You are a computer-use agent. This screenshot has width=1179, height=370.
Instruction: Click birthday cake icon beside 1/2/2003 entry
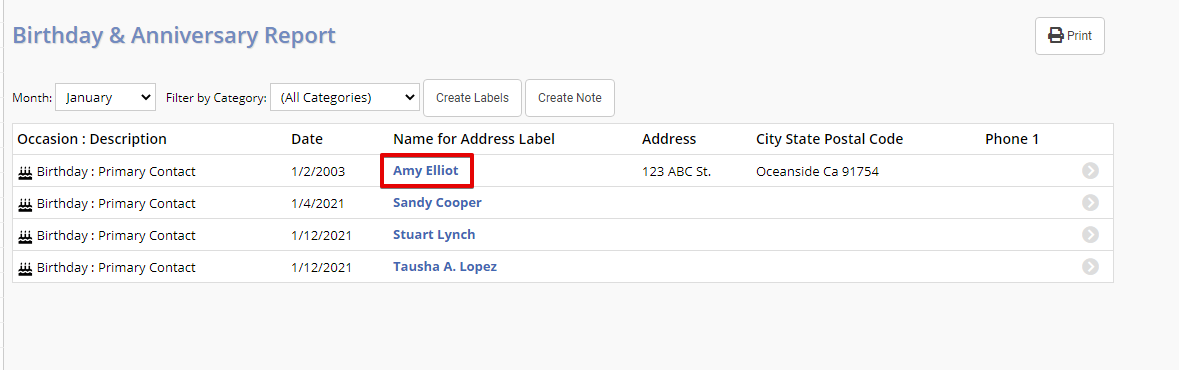coord(26,172)
